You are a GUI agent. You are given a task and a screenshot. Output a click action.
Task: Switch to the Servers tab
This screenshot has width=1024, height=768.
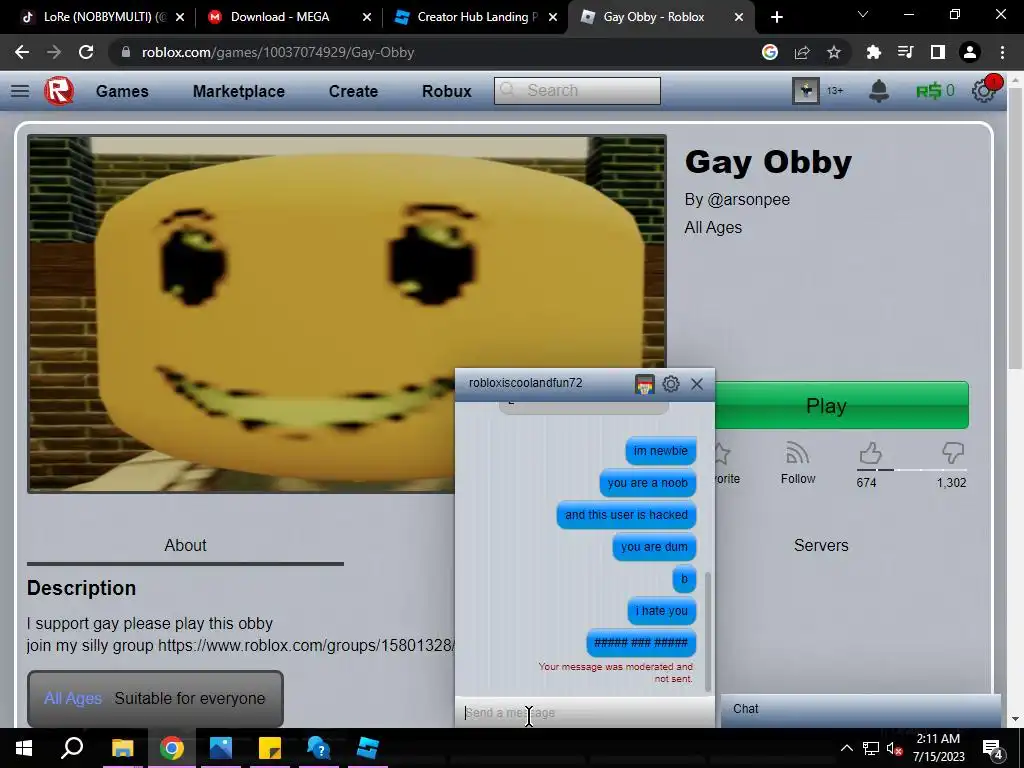click(821, 545)
